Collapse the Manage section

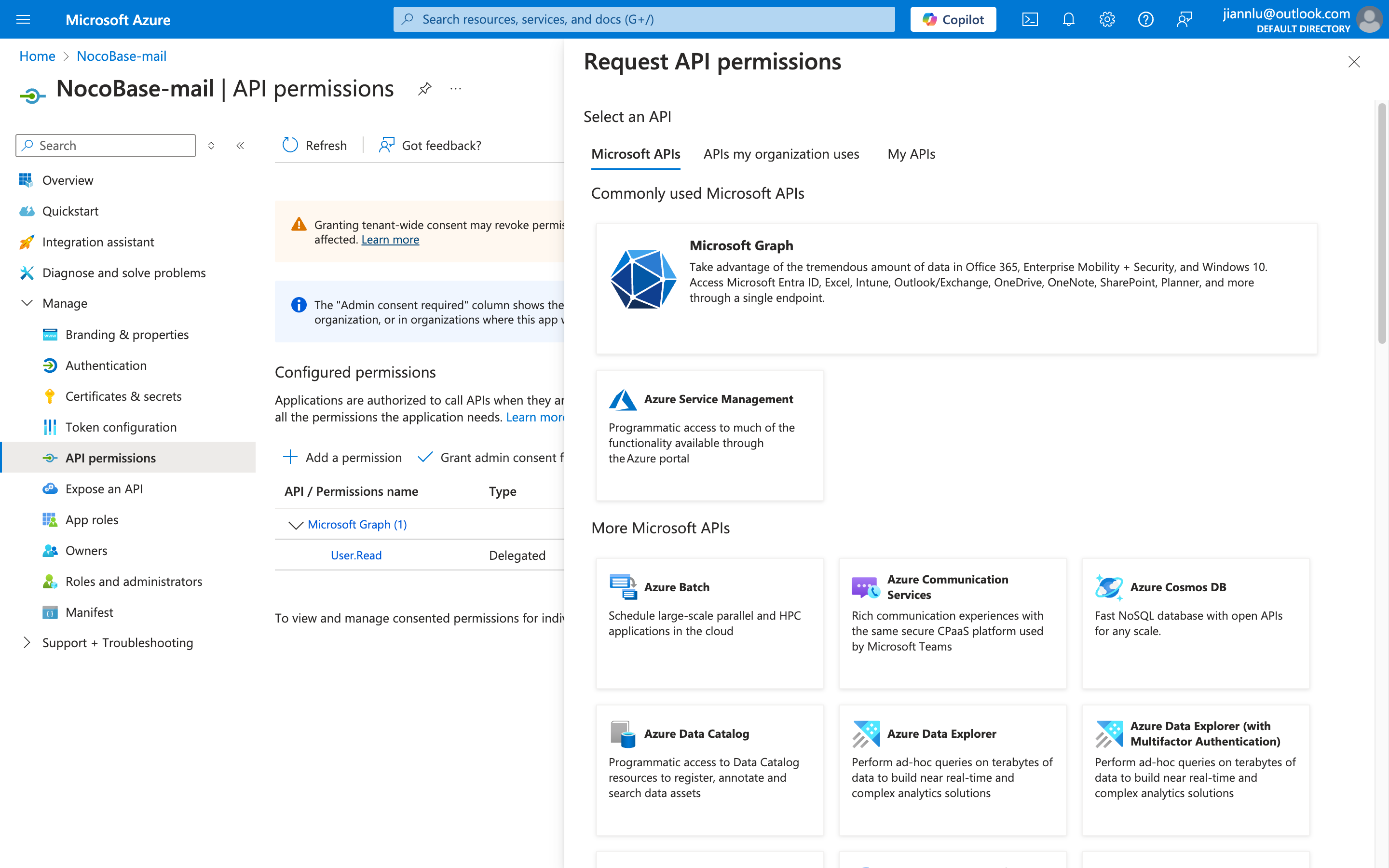pyautogui.click(x=27, y=303)
